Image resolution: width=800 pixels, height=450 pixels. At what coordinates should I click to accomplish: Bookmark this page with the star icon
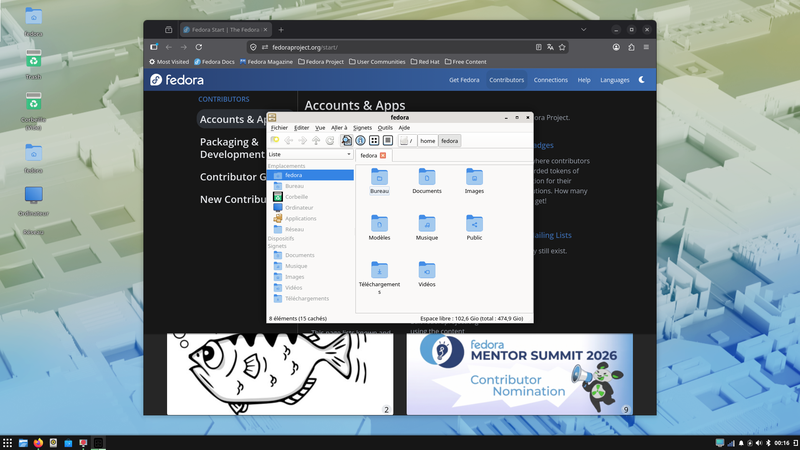[x=562, y=47]
